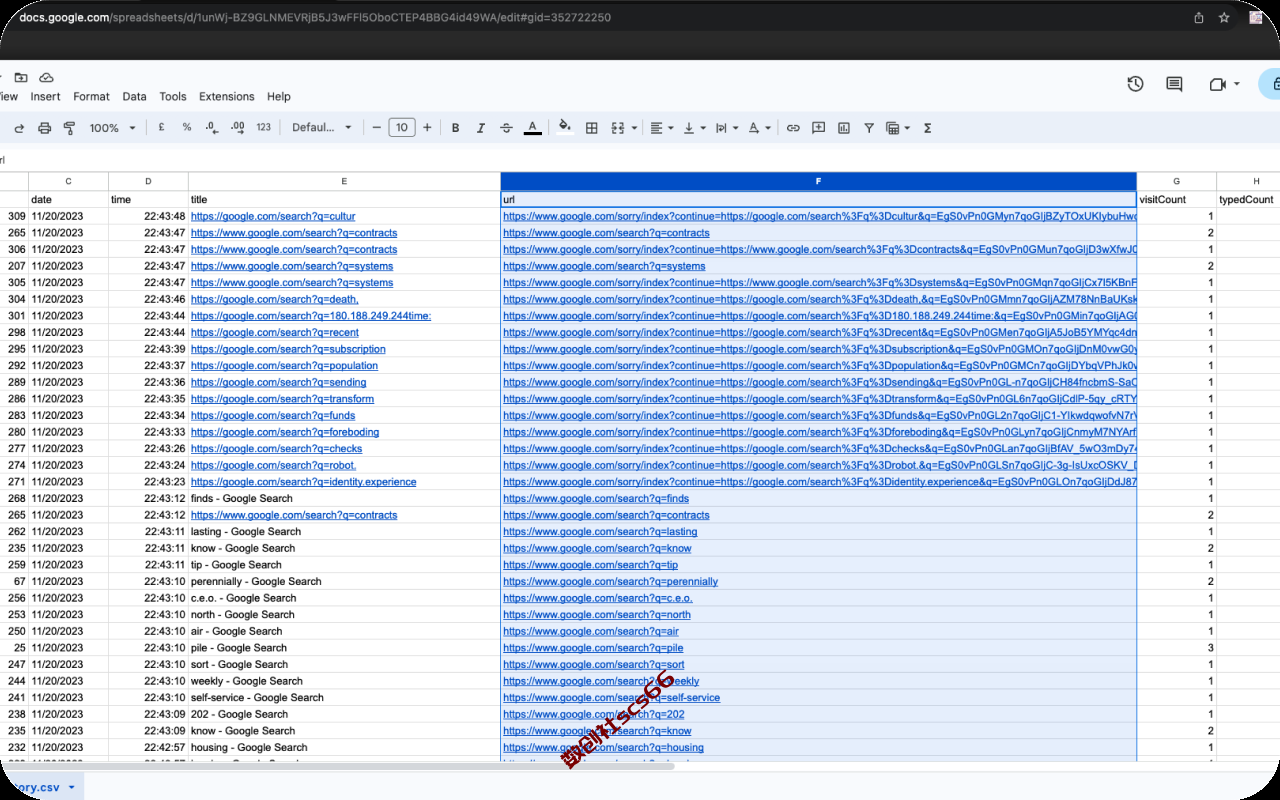Click the browser profile avatar
This screenshot has width=1280, height=800.
(x=1256, y=17)
